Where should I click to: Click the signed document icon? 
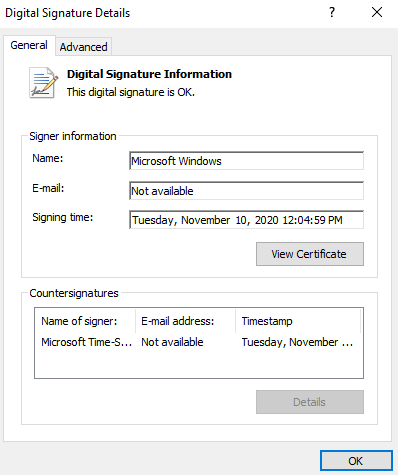pos(43,83)
